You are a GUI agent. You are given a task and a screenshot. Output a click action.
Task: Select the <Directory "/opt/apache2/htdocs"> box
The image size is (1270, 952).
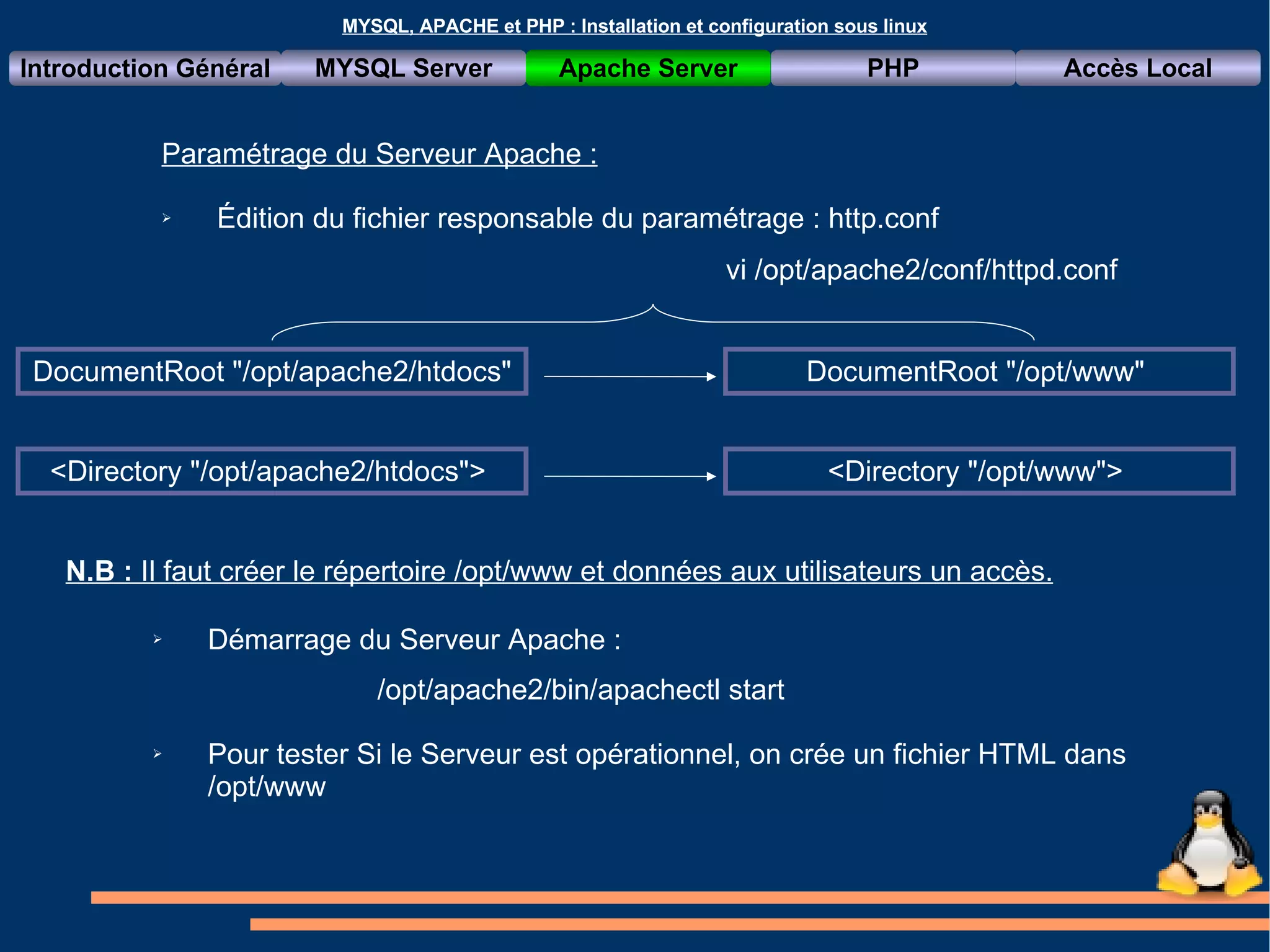coord(272,471)
